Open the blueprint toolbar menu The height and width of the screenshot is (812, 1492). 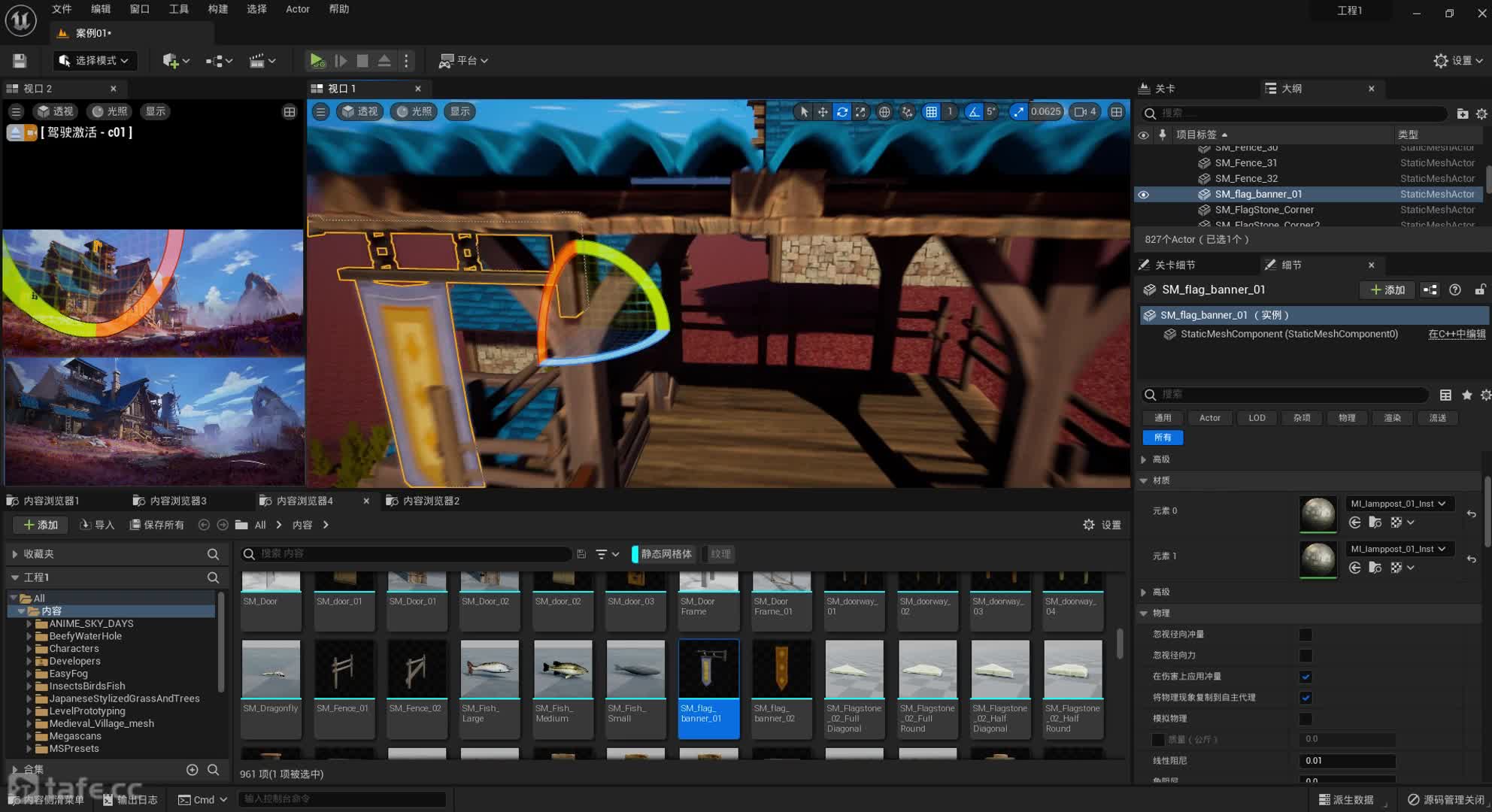(219, 60)
